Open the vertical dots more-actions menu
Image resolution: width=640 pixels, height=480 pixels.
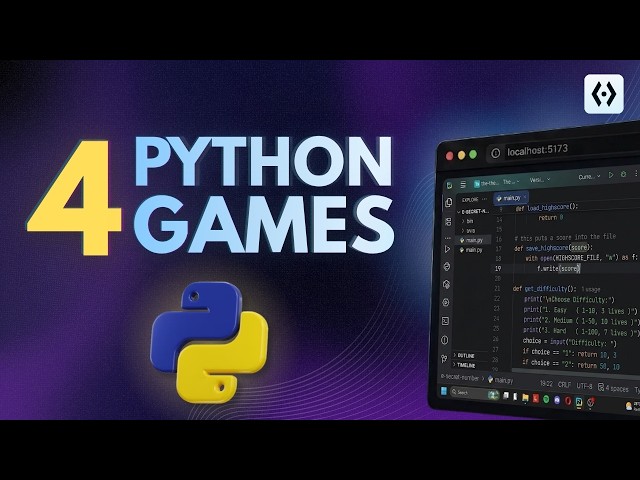click(x=636, y=173)
